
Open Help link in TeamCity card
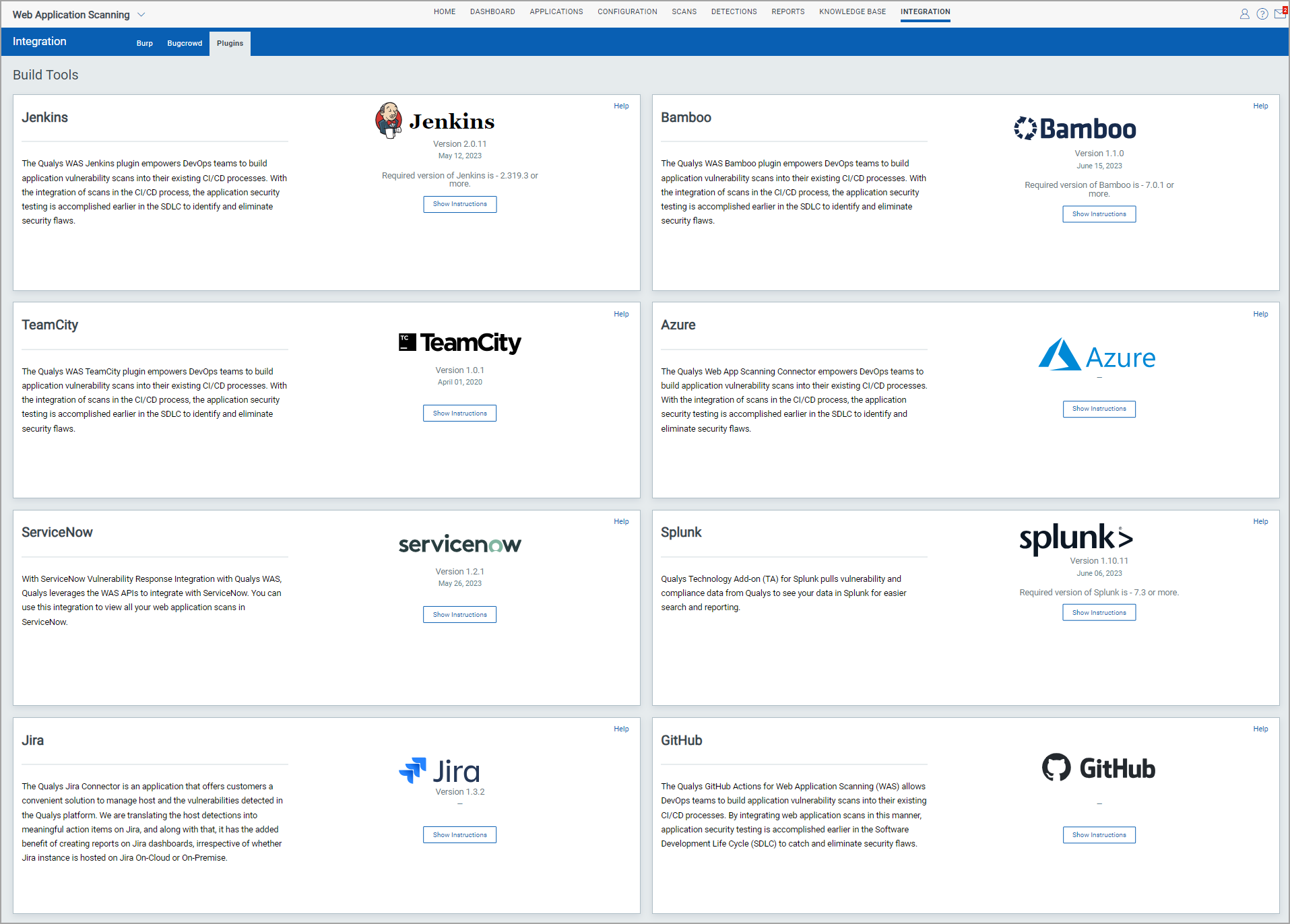click(x=621, y=314)
